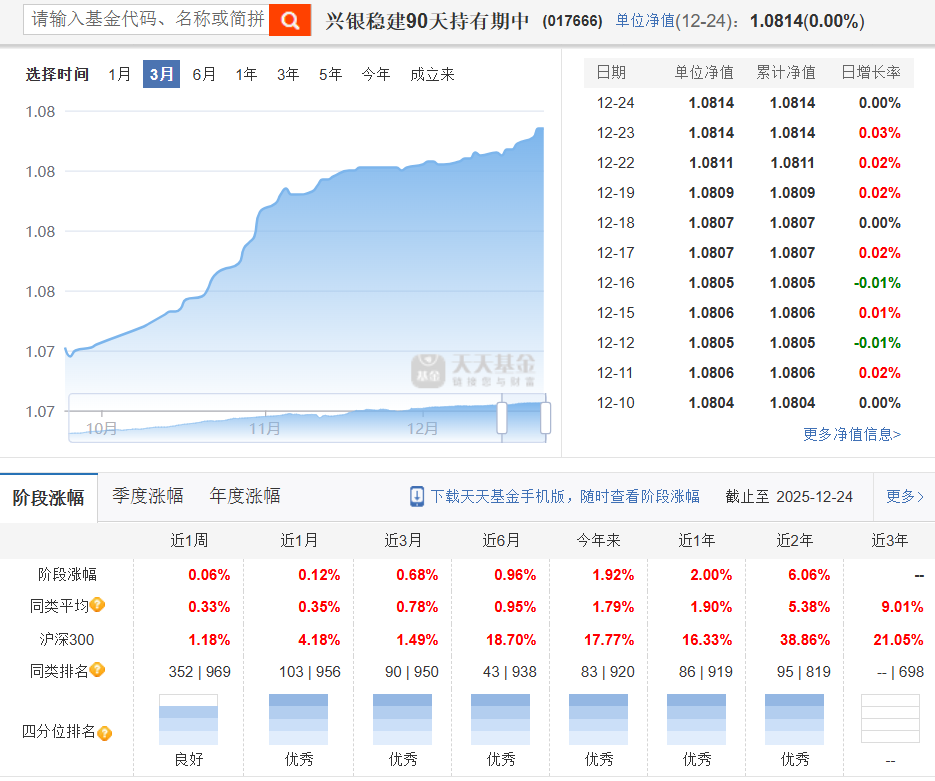Select the 3月 time range
Image resolution: width=935 pixels, height=781 pixels.
tap(161, 74)
